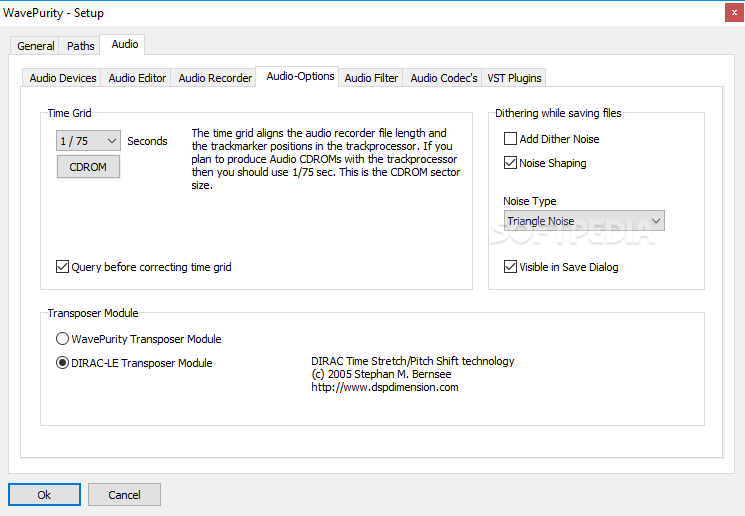
Task: Click the DIRAC Time Stretch/Pitch Shift technology text
Action: (413, 361)
